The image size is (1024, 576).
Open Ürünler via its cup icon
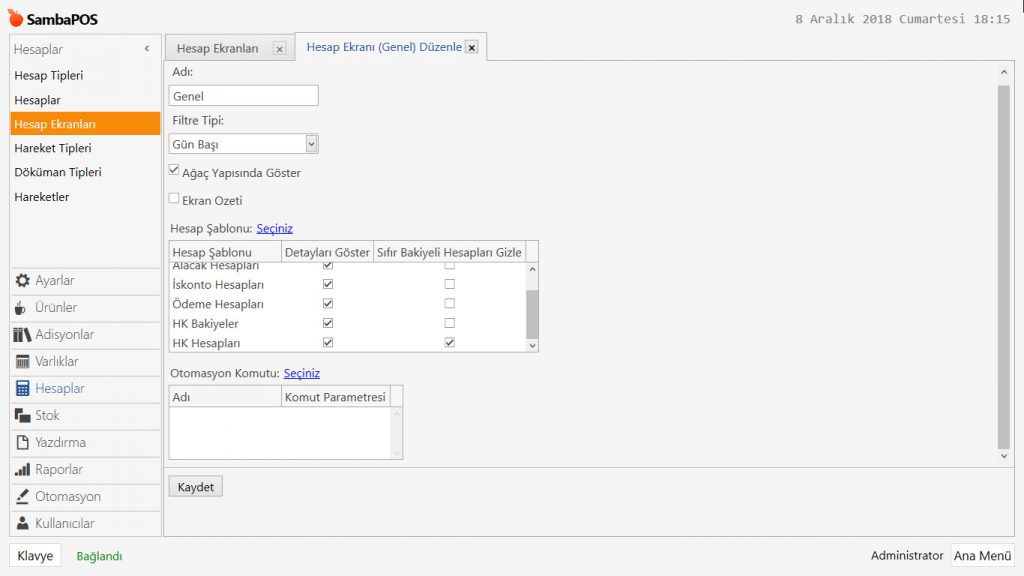tap(22, 308)
